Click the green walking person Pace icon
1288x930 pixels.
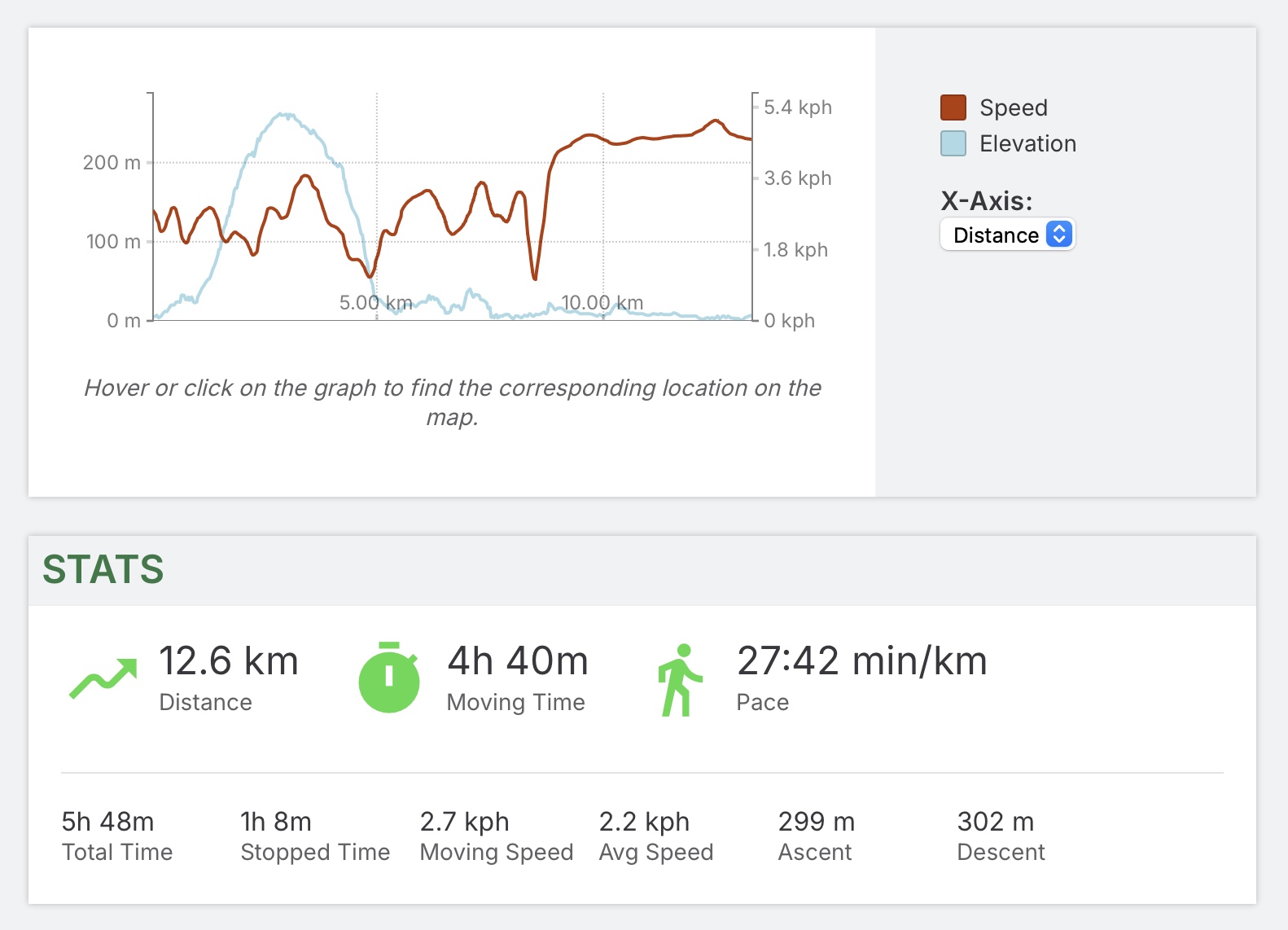click(x=679, y=681)
